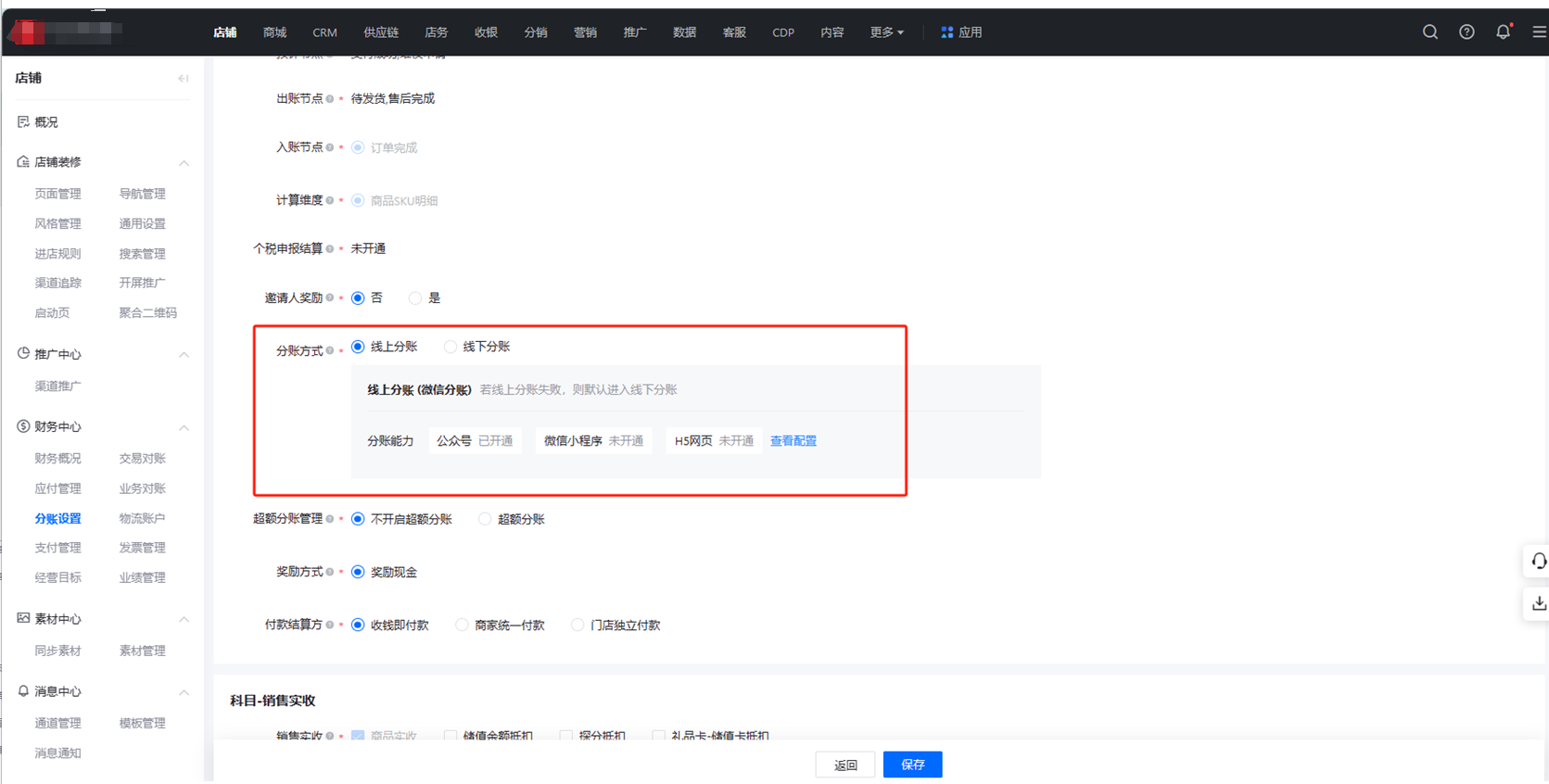Open the CDP top navigation tab
This screenshot has height=784, width=1549.
point(783,32)
